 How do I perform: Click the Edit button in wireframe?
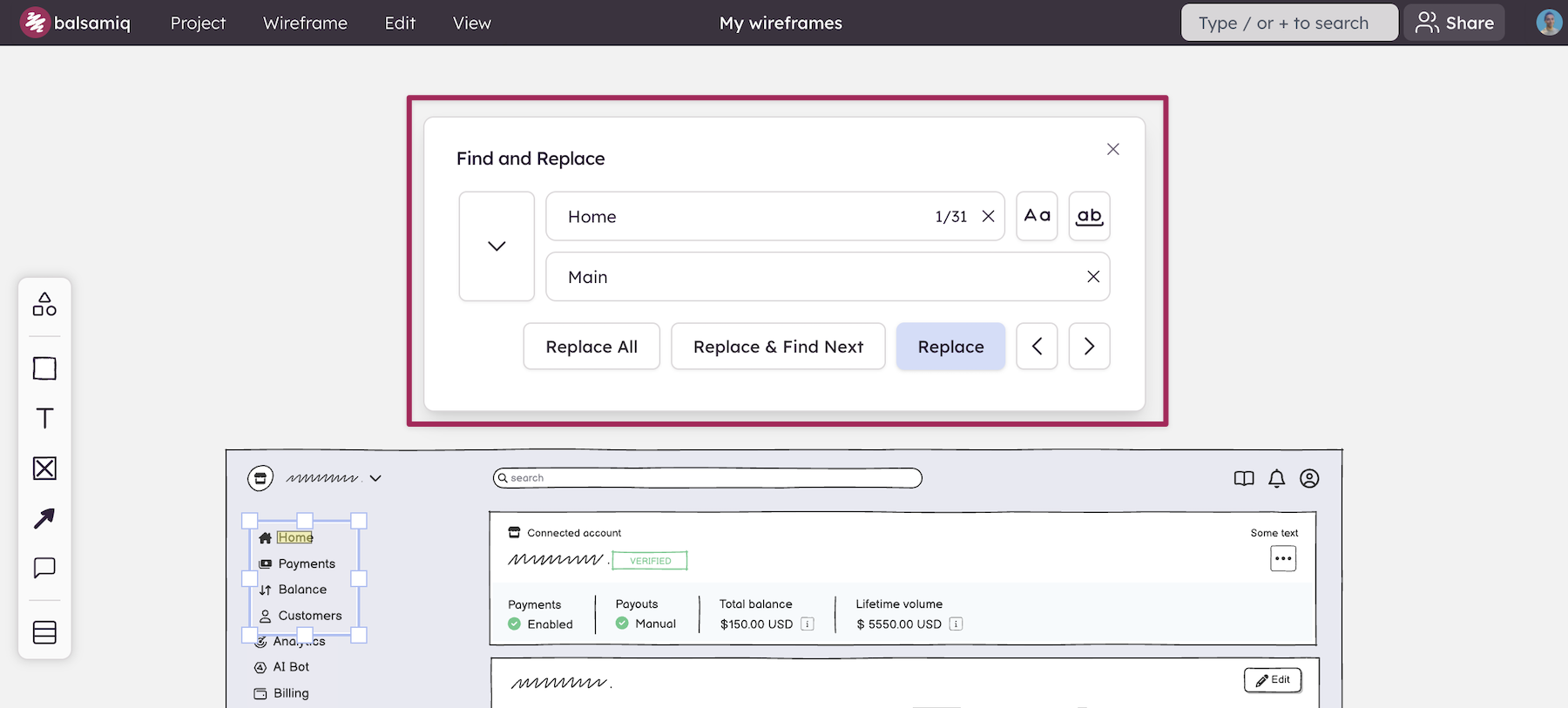(1273, 680)
